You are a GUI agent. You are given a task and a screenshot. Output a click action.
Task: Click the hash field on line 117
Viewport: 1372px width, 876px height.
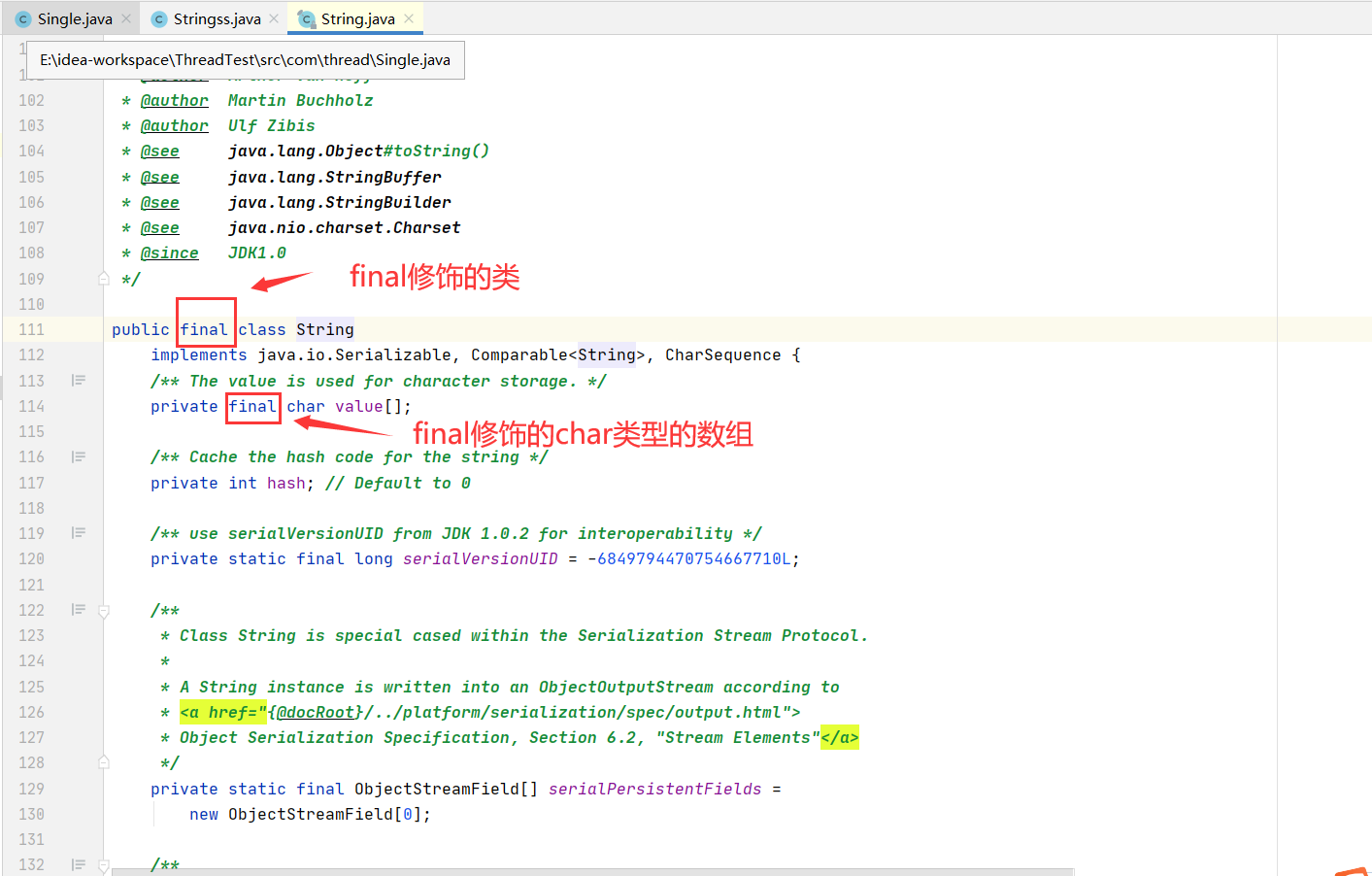286,483
